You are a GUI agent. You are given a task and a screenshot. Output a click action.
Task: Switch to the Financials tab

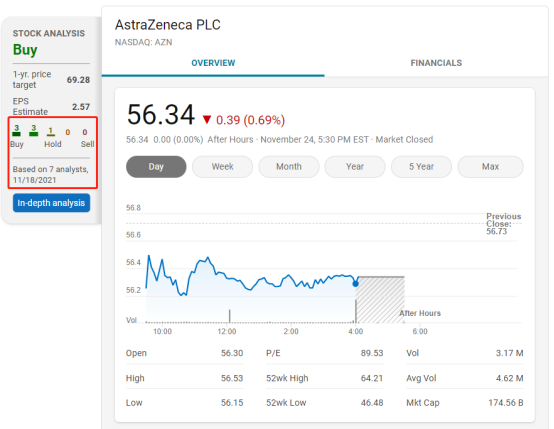(436, 63)
